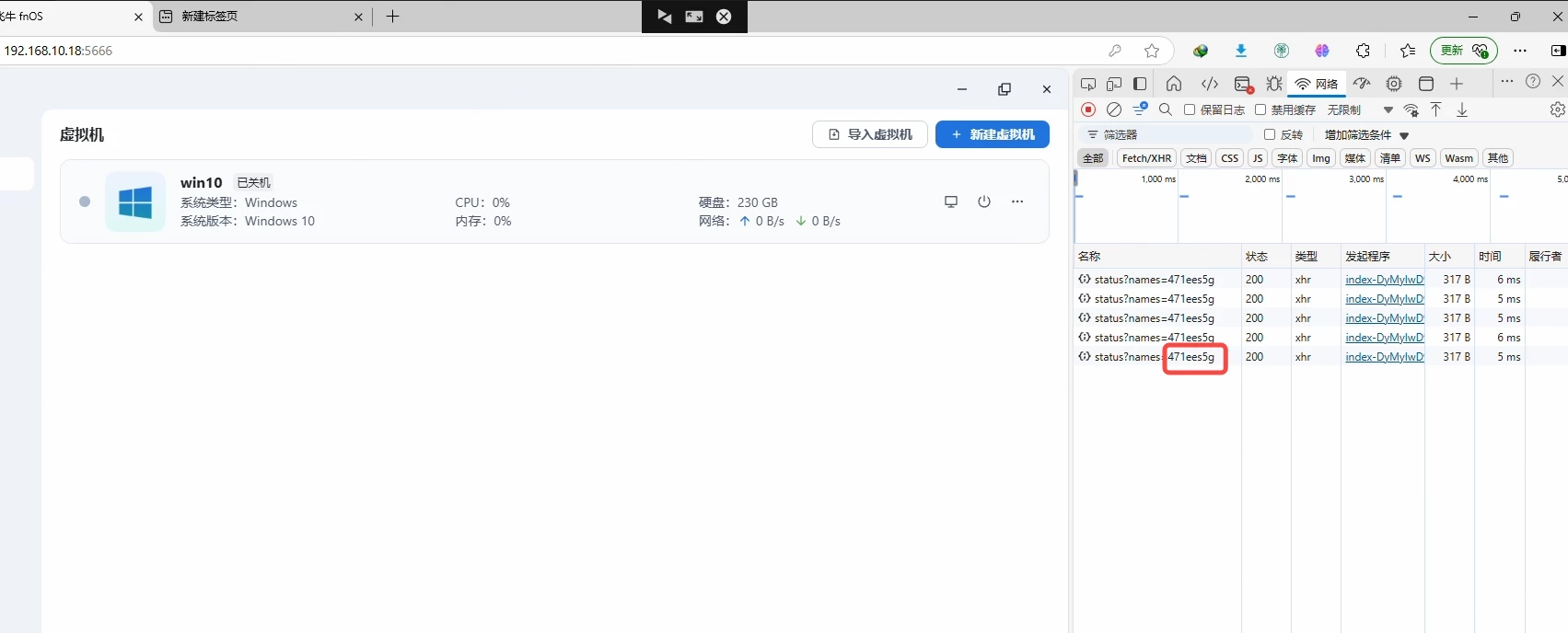The height and width of the screenshot is (633, 1568).
Task: Filter requests by CSS
Action: coord(1230,158)
